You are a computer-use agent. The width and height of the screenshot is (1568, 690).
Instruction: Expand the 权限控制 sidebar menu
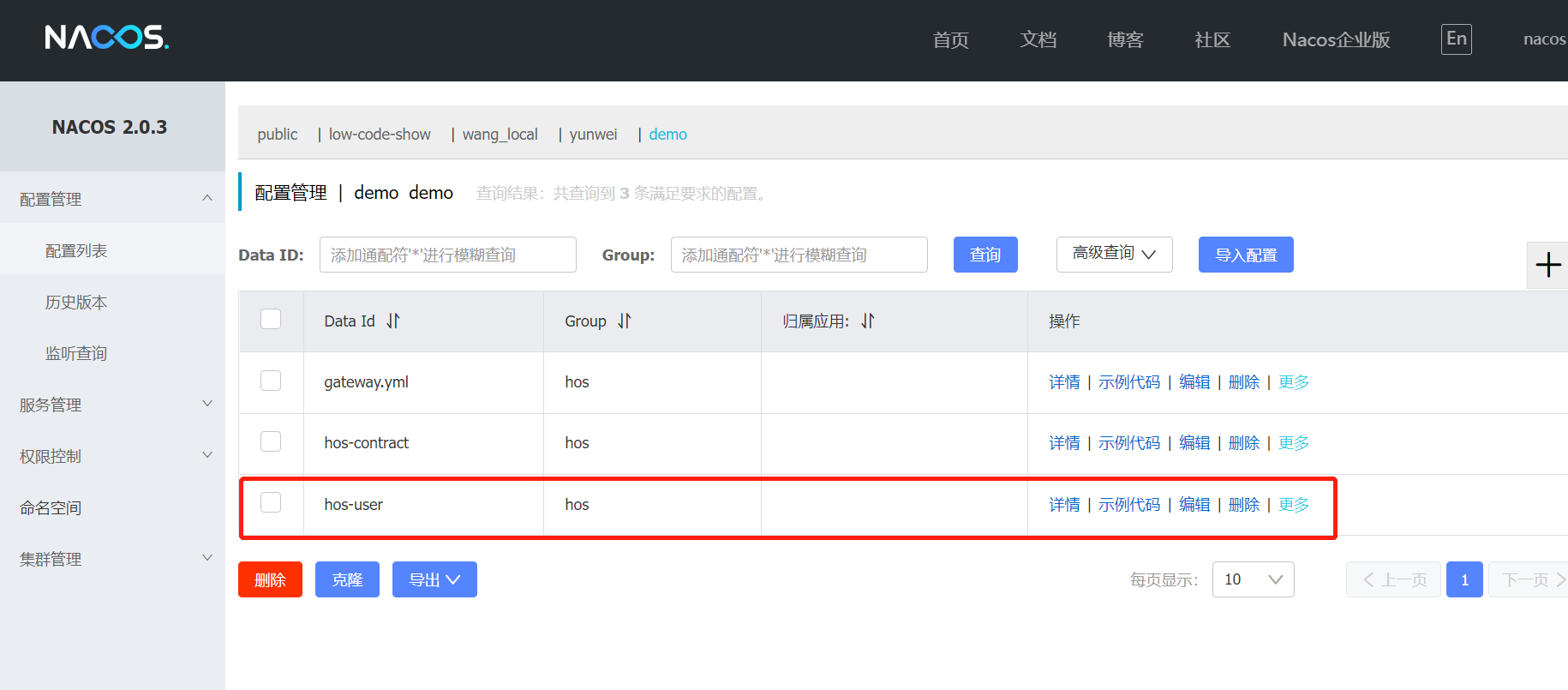pos(112,455)
